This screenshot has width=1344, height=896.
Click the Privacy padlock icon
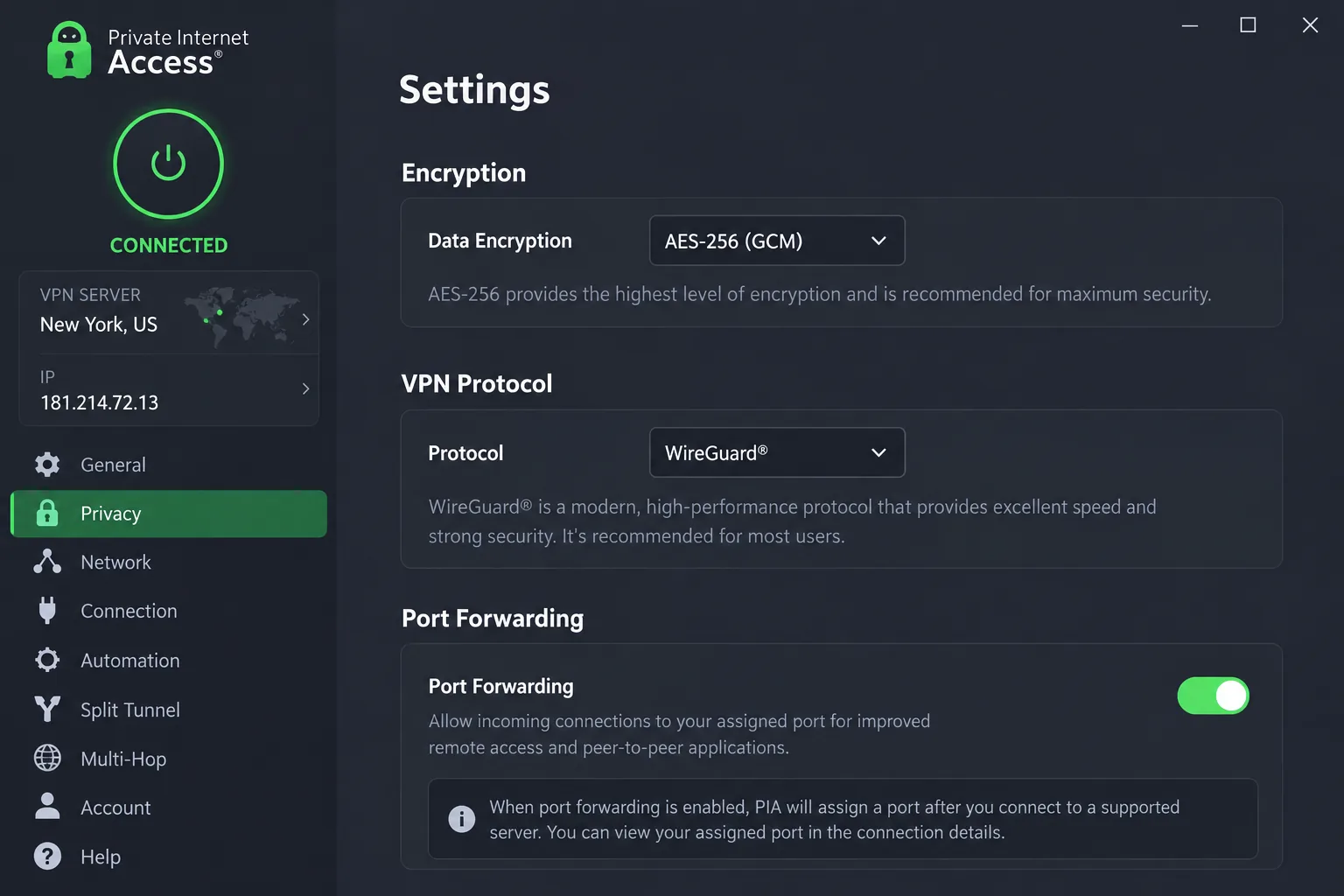click(47, 514)
